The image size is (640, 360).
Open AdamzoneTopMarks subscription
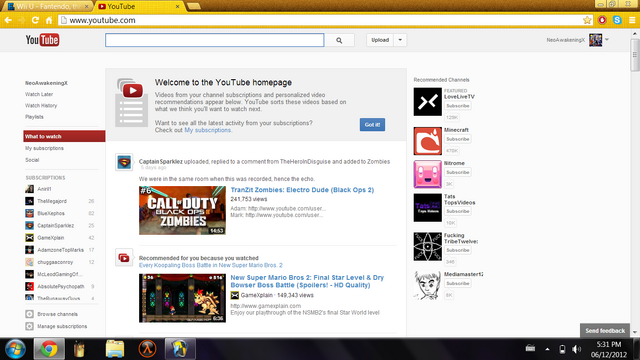click(x=60, y=250)
